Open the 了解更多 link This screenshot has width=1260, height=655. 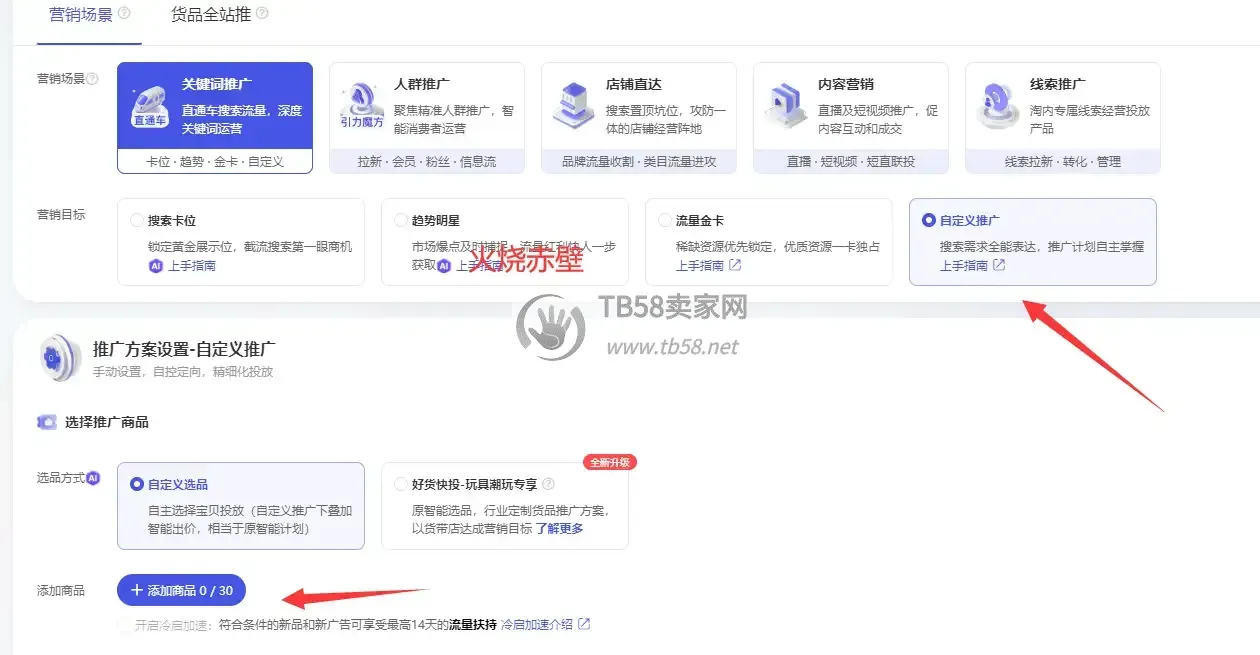click(x=559, y=528)
